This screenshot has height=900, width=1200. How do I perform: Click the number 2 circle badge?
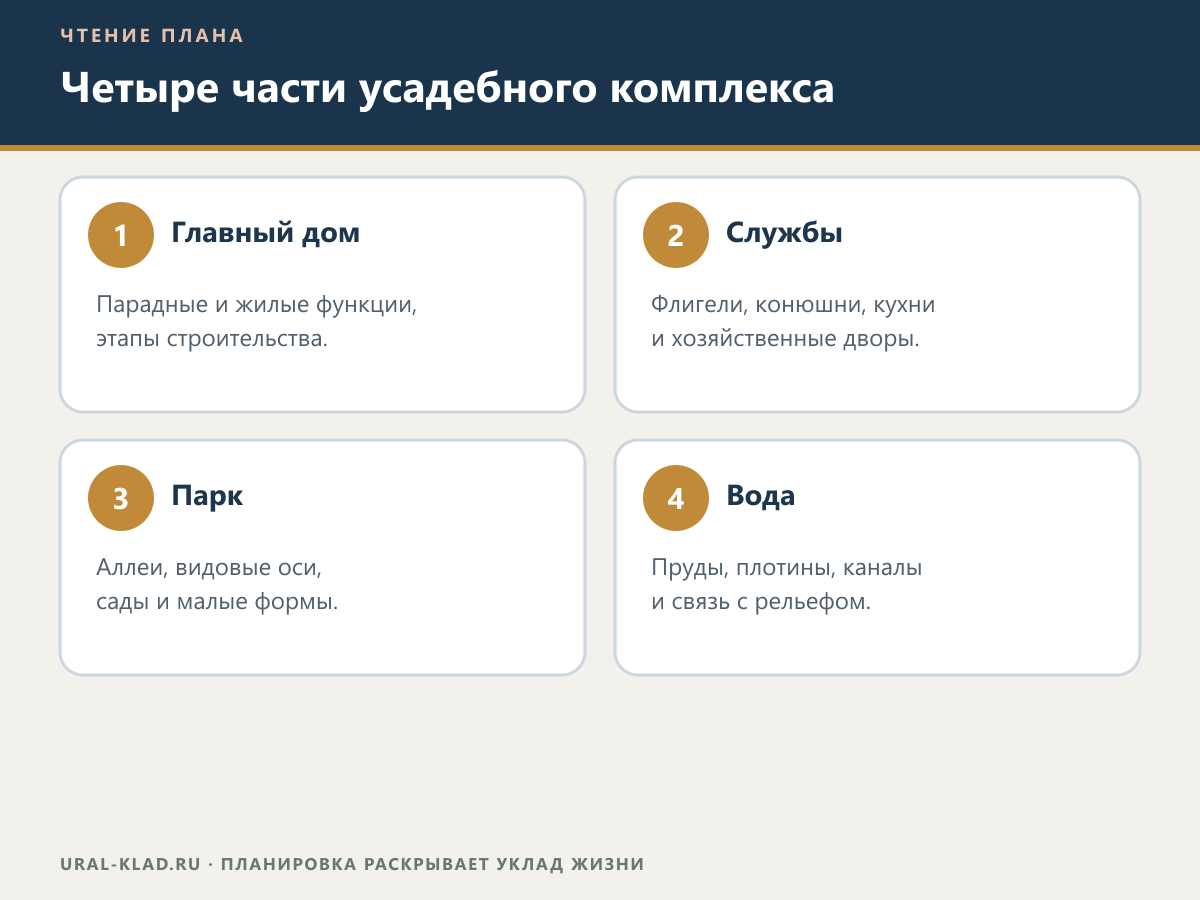[675, 235]
